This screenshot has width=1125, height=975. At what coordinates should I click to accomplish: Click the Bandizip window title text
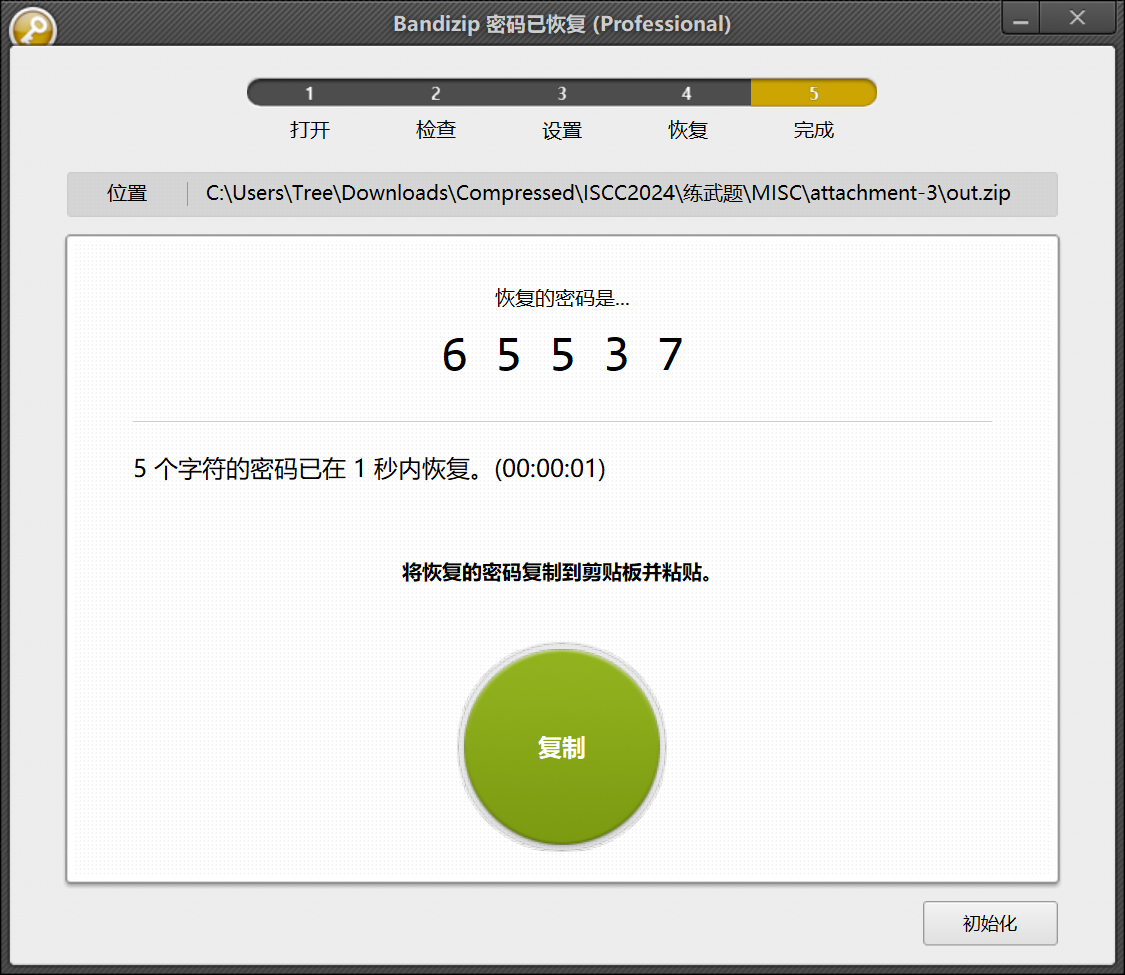(x=561, y=24)
